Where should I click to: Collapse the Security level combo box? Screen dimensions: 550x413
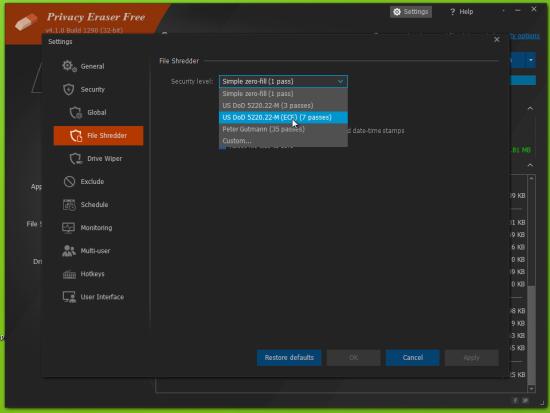[283, 81]
